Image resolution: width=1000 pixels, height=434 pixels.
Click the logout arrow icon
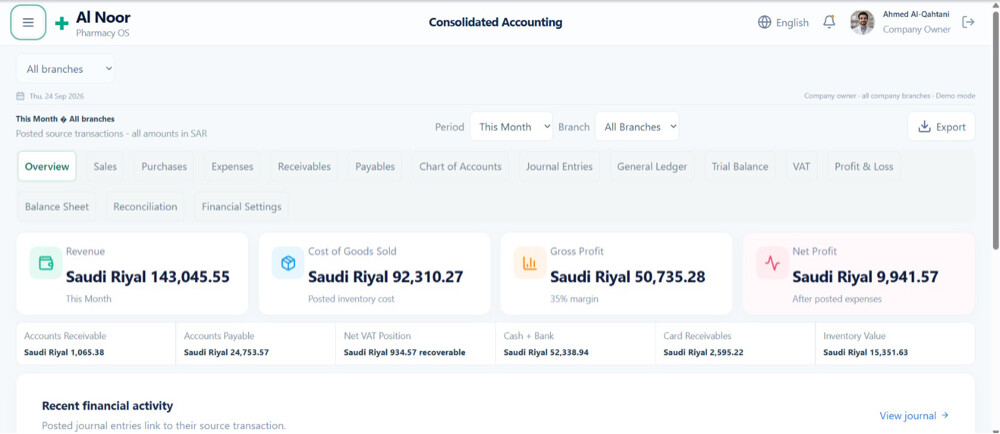pyautogui.click(x=968, y=22)
